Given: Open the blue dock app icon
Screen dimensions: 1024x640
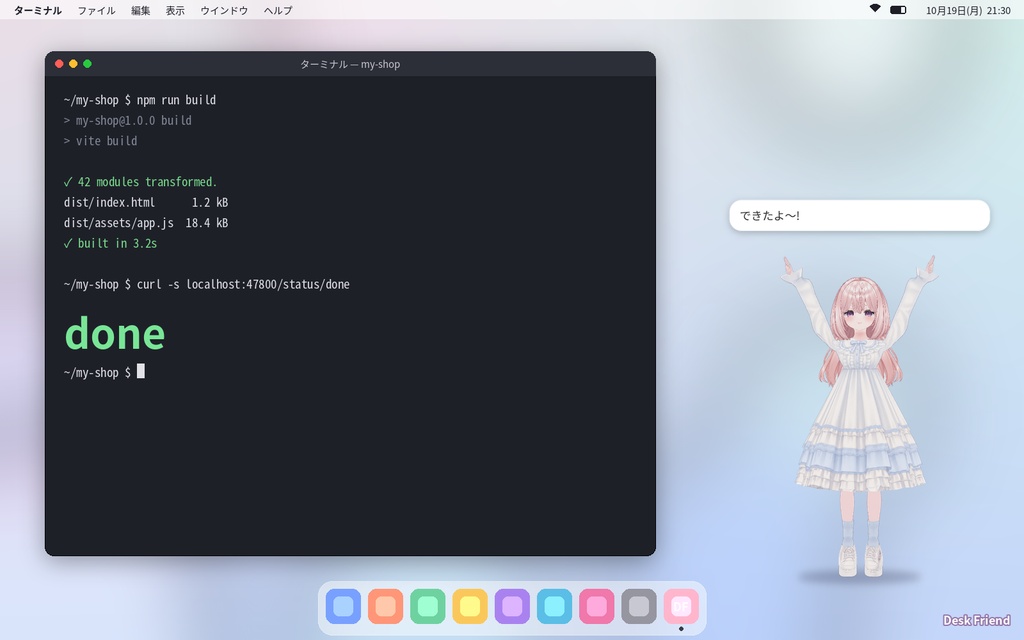Looking at the screenshot, I should click(x=343, y=606).
